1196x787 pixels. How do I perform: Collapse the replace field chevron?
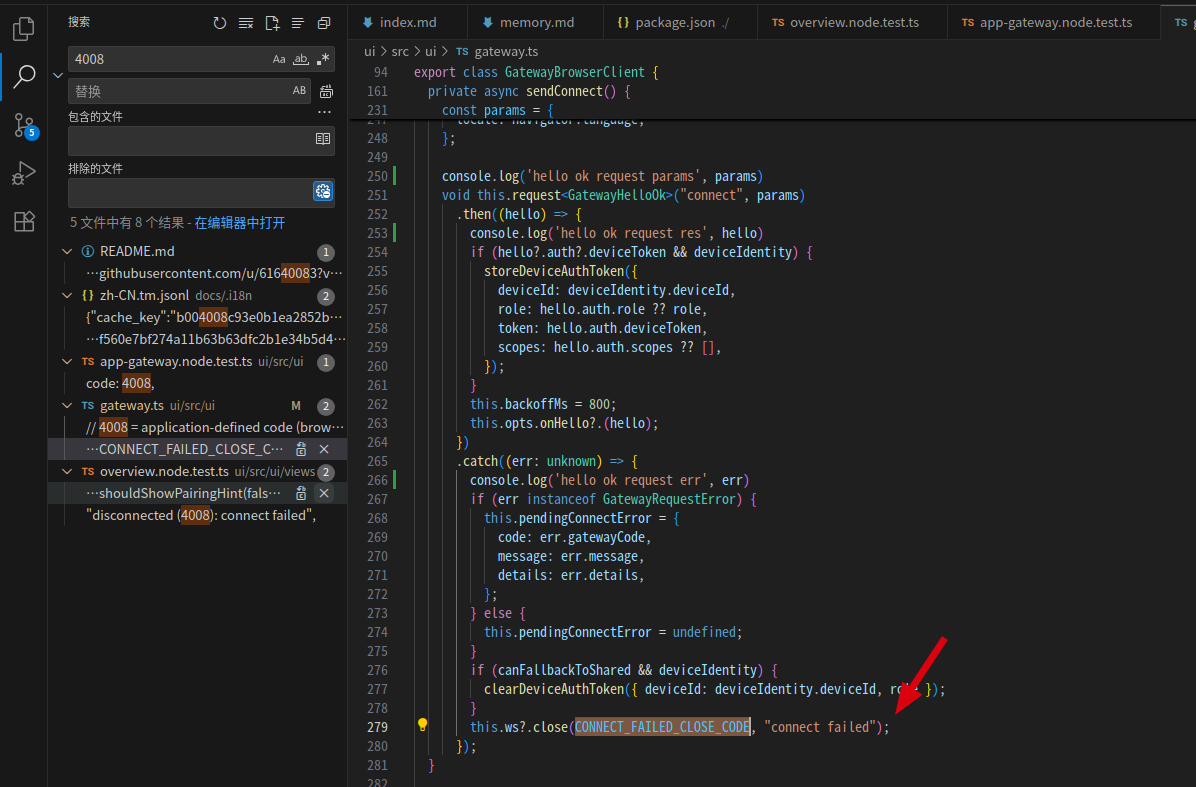(x=58, y=75)
